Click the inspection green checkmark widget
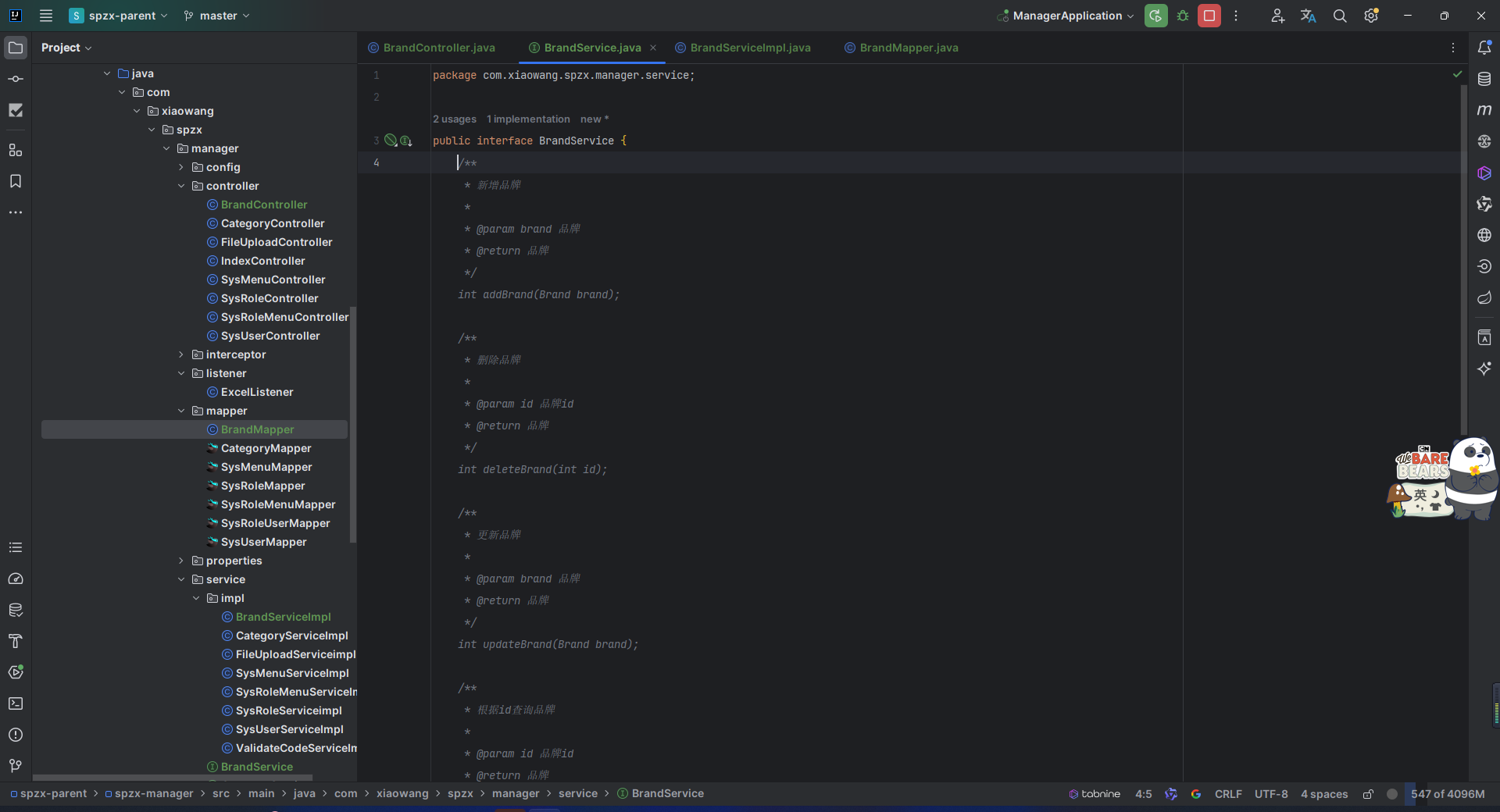 (1457, 74)
